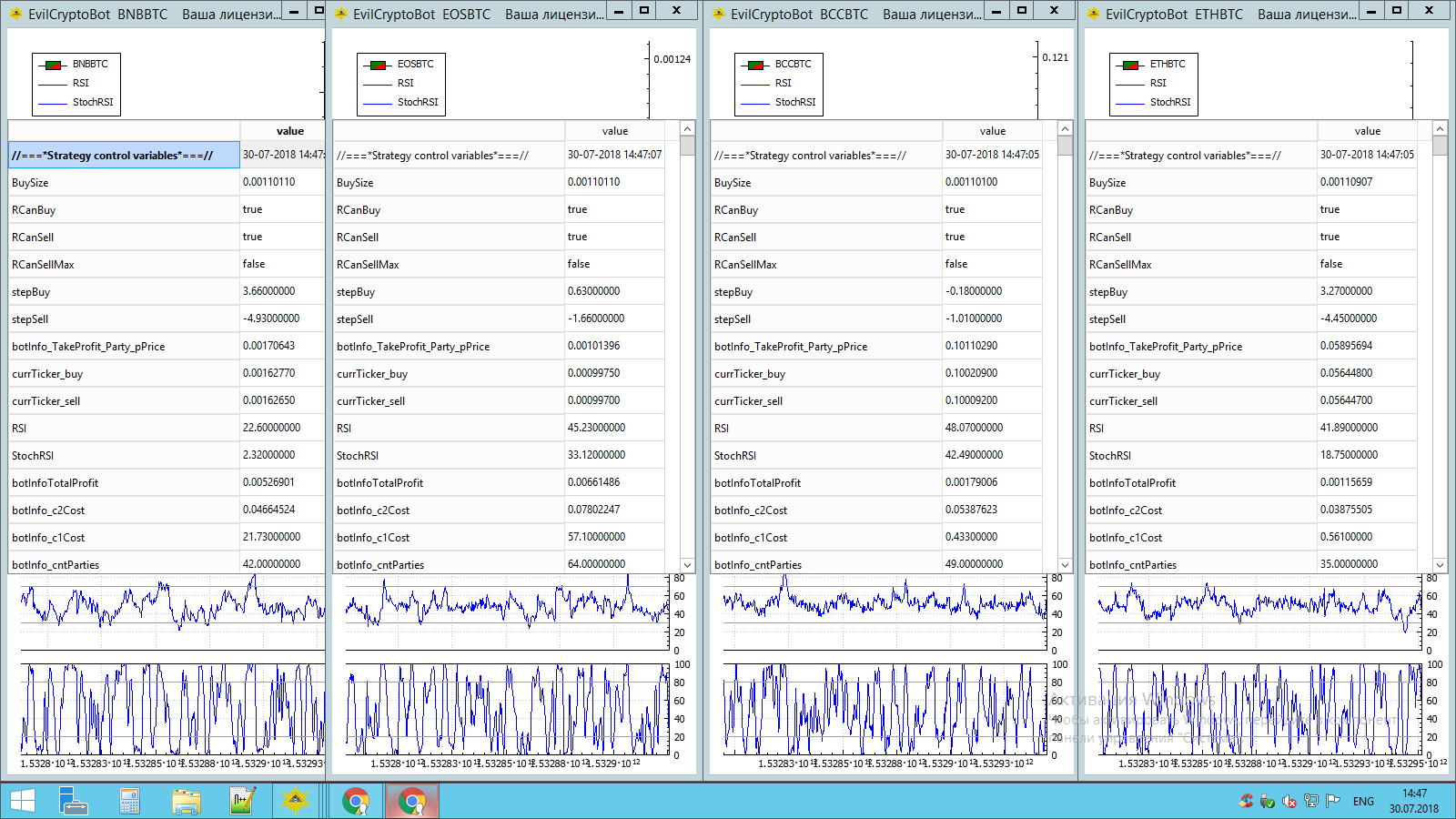Select the botInfo_cntParties row in BCCBTC

tap(876, 564)
